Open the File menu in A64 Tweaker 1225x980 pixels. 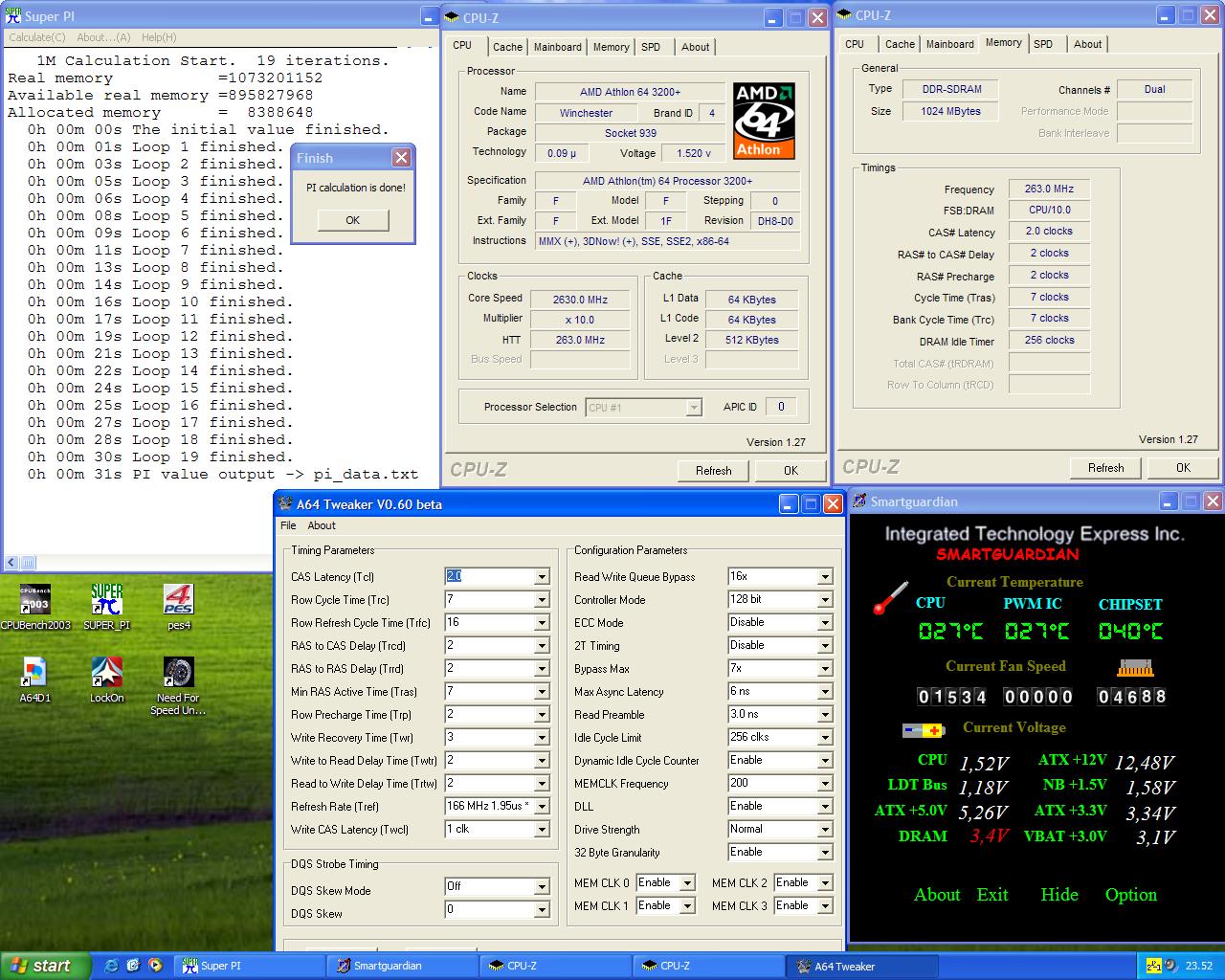coord(288,525)
